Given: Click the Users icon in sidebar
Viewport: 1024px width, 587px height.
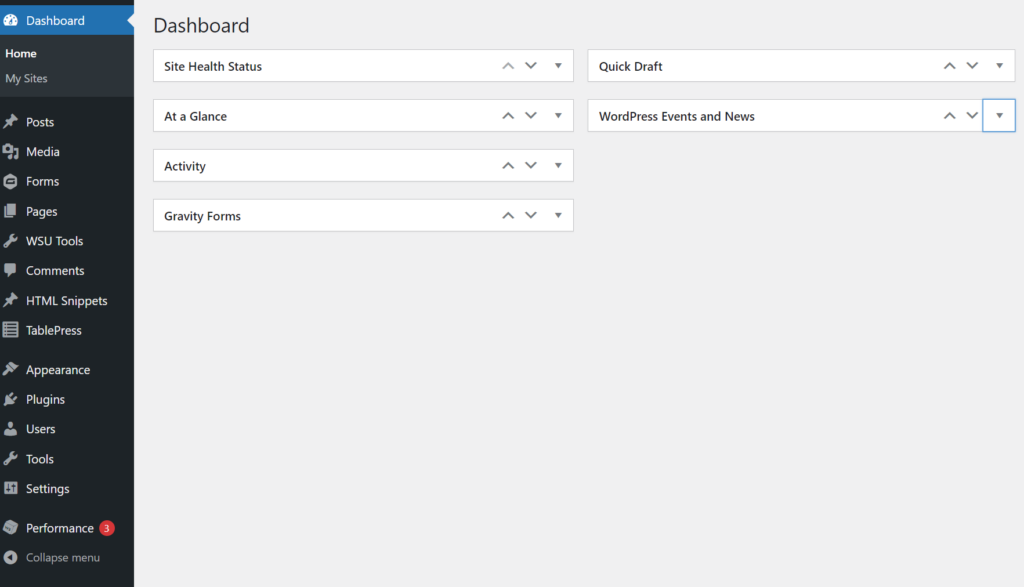Looking at the screenshot, I should click(x=14, y=428).
